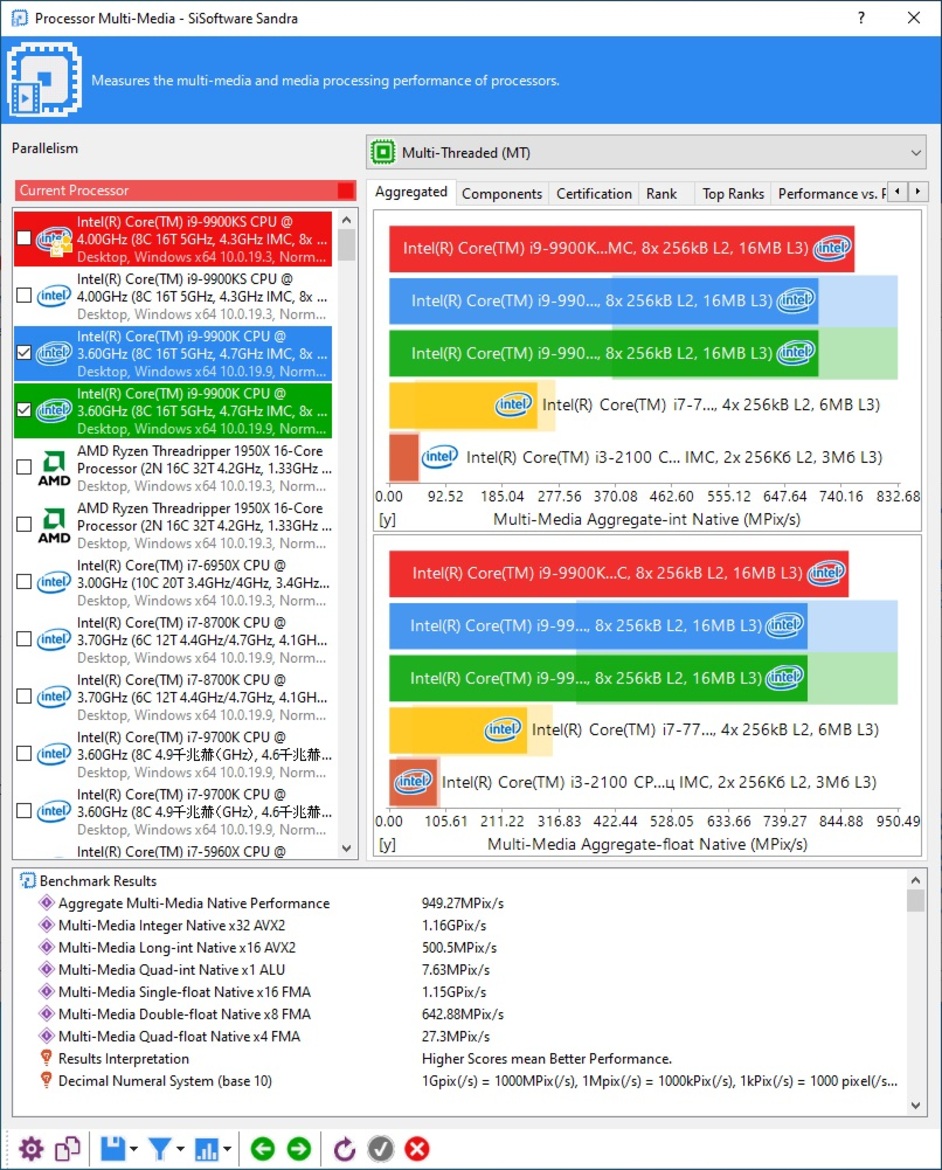This screenshot has width=942, height=1170.
Task: Click the help question mark in title bar
Action: tap(861, 18)
